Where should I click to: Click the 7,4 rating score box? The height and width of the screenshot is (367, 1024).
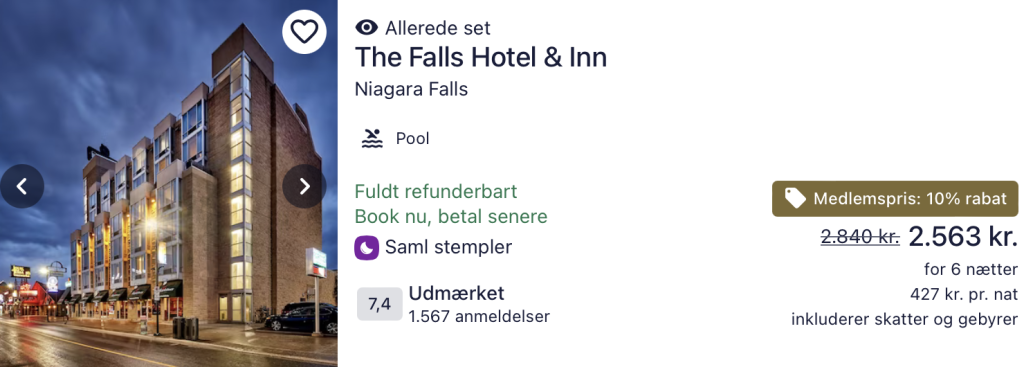tap(379, 304)
